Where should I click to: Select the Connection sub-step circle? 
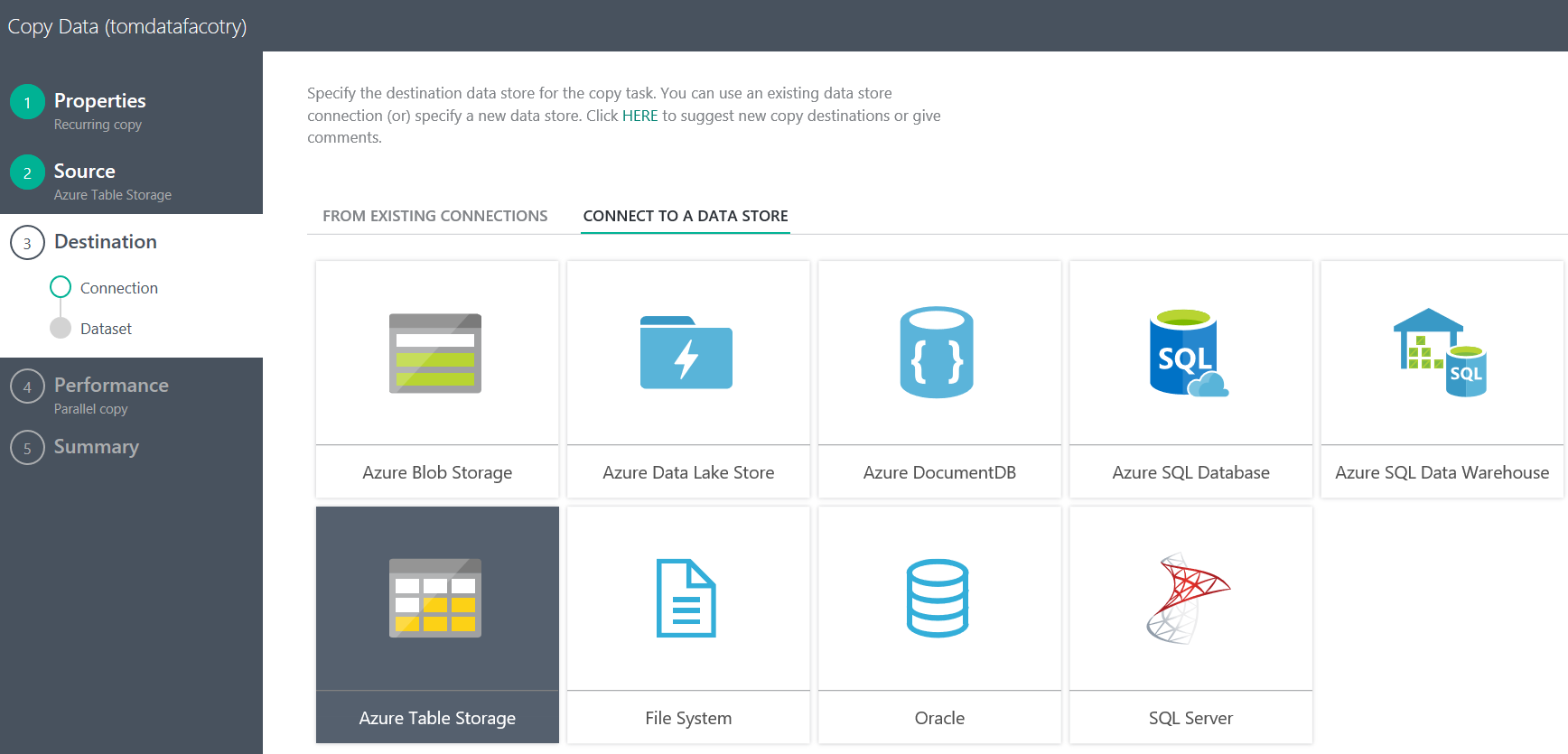(61, 287)
